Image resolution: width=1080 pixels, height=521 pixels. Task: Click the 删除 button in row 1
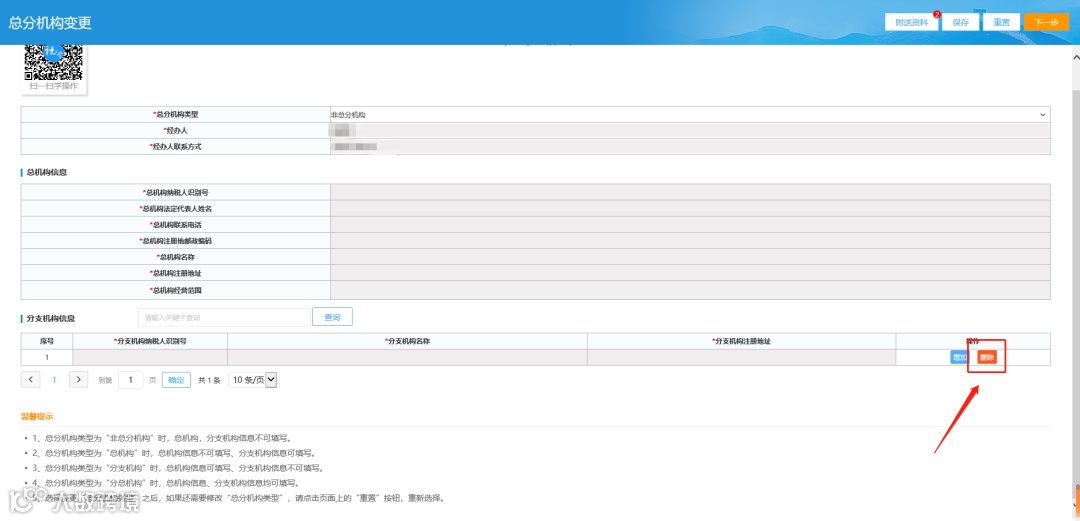pyautogui.click(x=986, y=357)
